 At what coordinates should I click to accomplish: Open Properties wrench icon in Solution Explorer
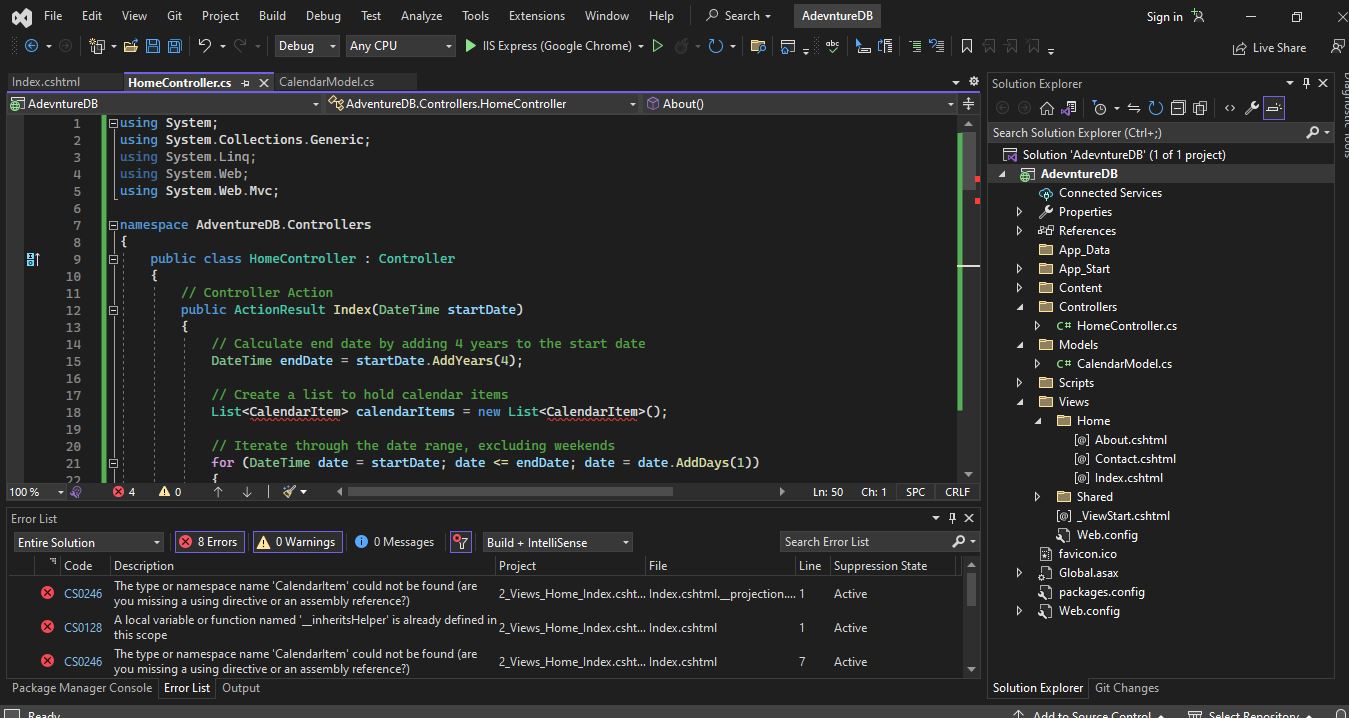(x=1251, y=108)
